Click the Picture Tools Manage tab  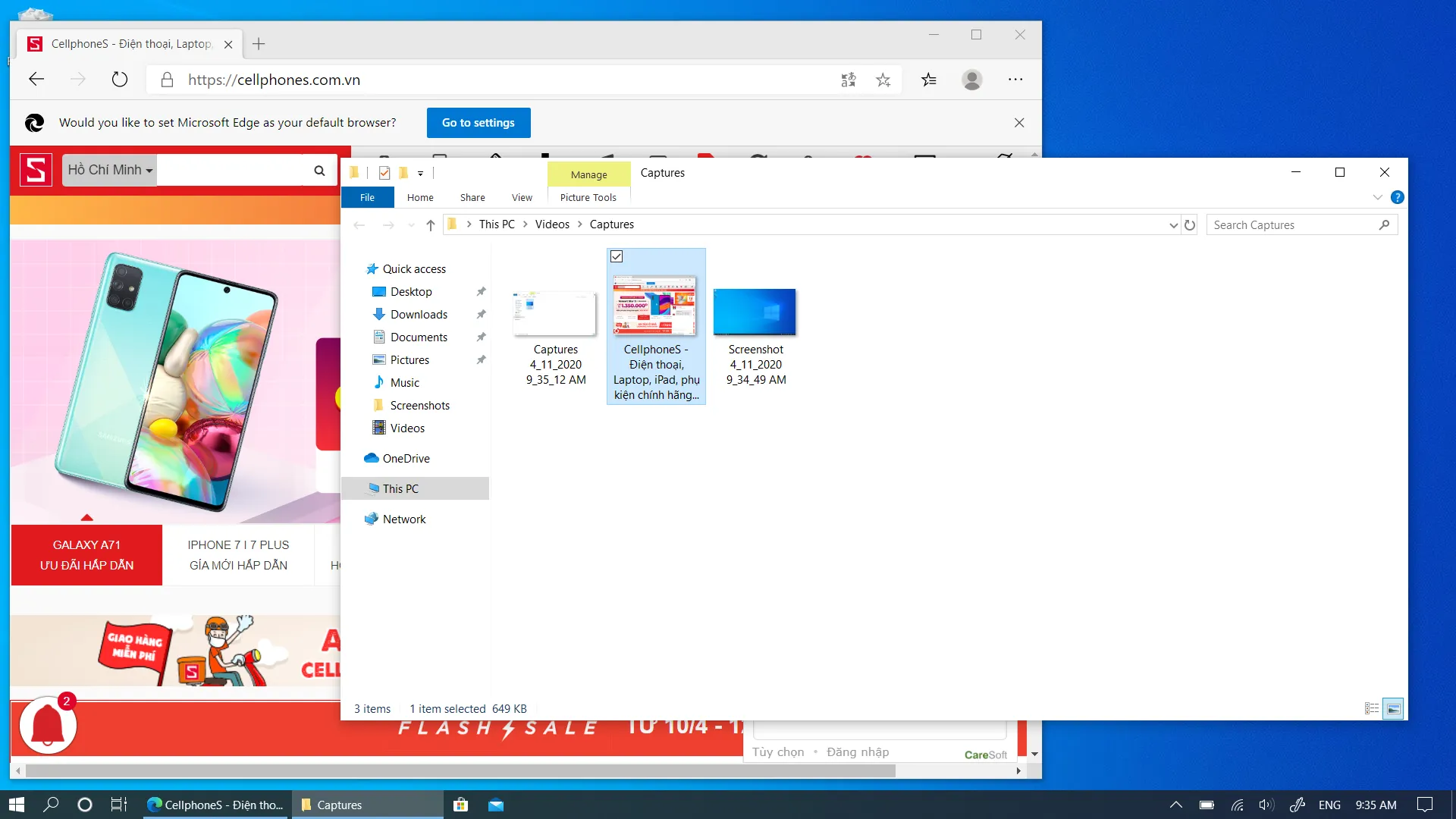tap(588, 174)
